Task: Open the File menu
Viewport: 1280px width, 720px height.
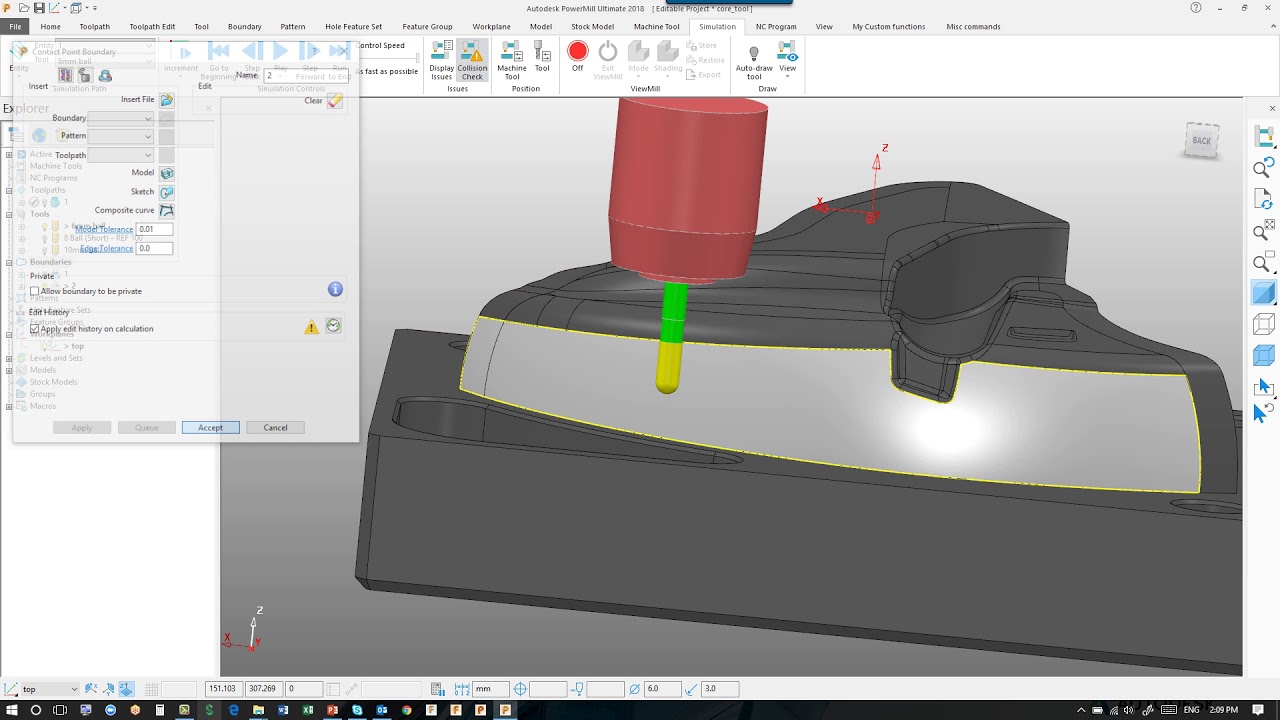Action: [x=15, y=27]
